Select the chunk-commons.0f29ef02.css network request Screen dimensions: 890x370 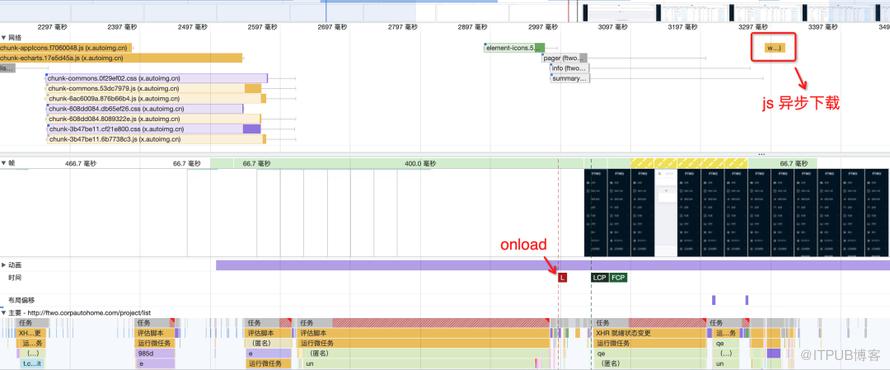(157, 78)
